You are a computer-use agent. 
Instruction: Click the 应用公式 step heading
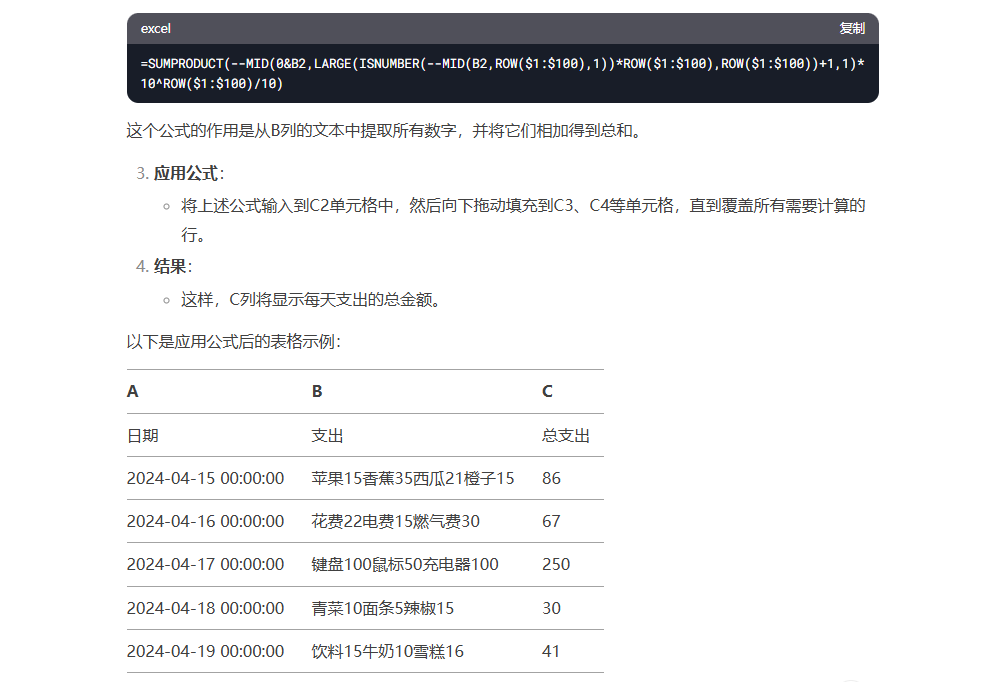[x=186, y=173]
